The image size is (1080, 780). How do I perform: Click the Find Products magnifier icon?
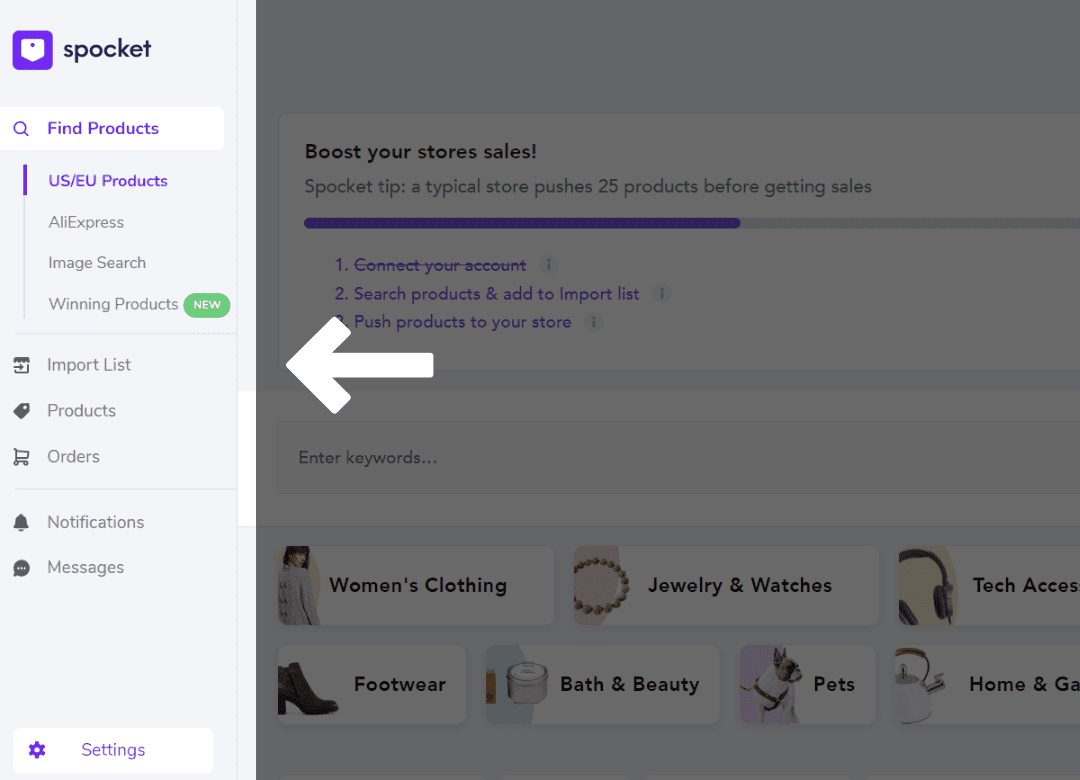[x=21, y=128]
